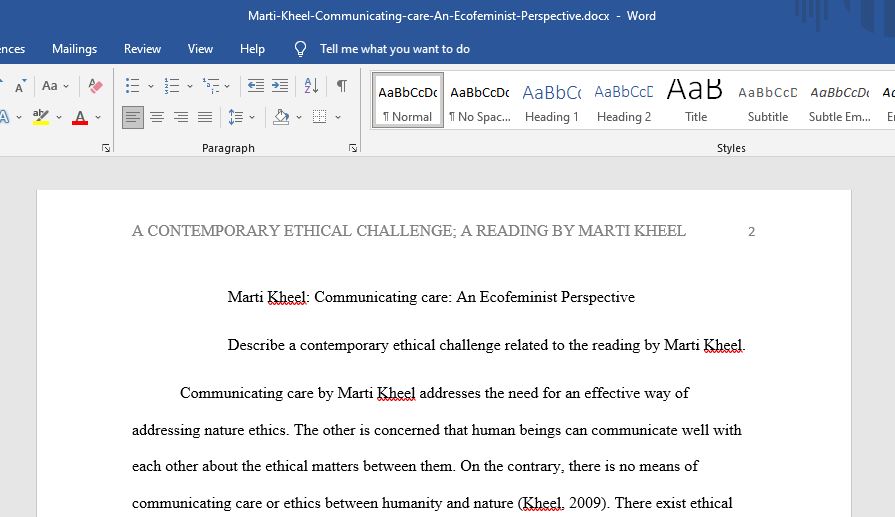This screenshot has width=895, height=517.
Task: Apply the Subtle Emphasis style
Action: point(839,100)
